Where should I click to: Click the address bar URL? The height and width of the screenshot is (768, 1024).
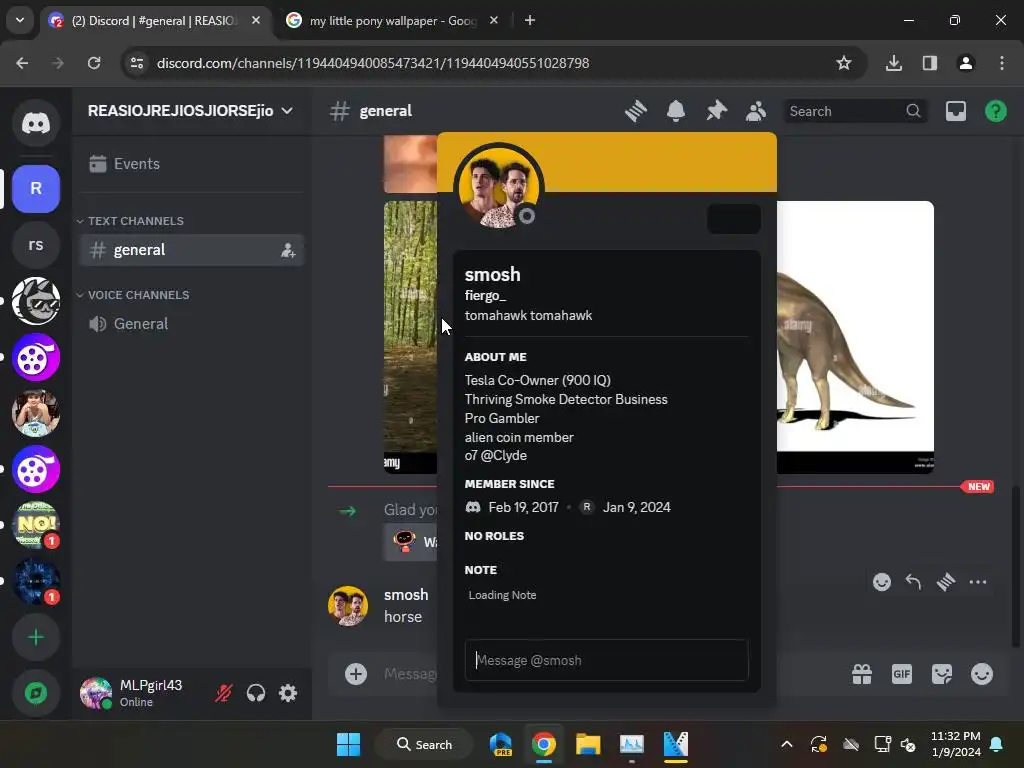pos(373,63)
